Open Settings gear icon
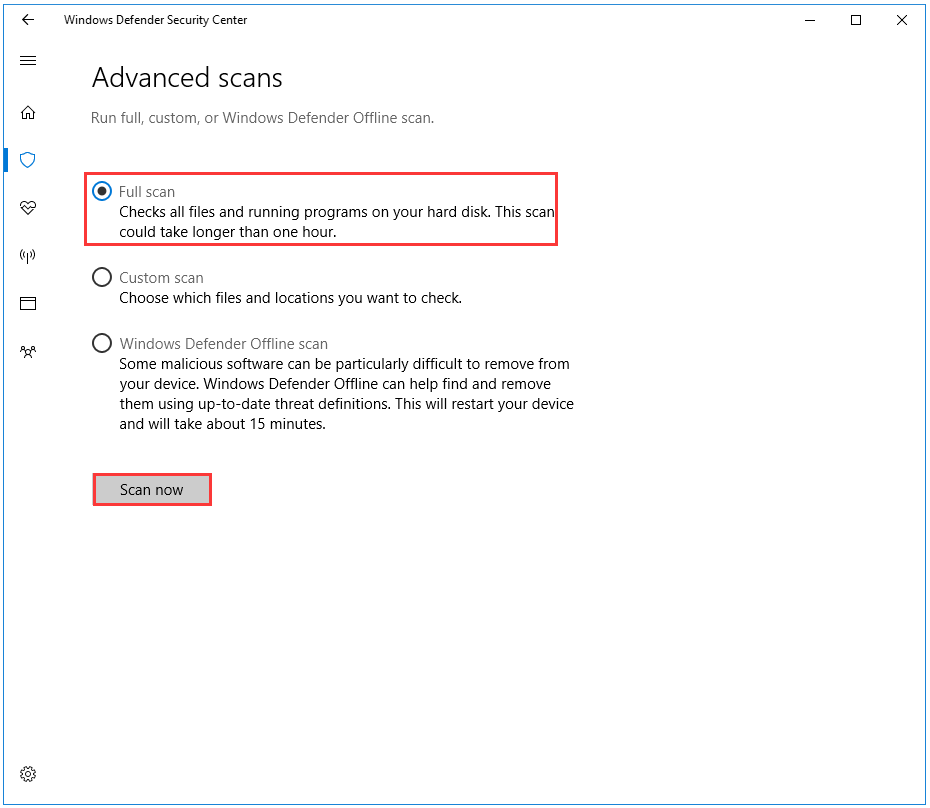The height and width of the screenshot is (808, 930). (x=28, y=774)
